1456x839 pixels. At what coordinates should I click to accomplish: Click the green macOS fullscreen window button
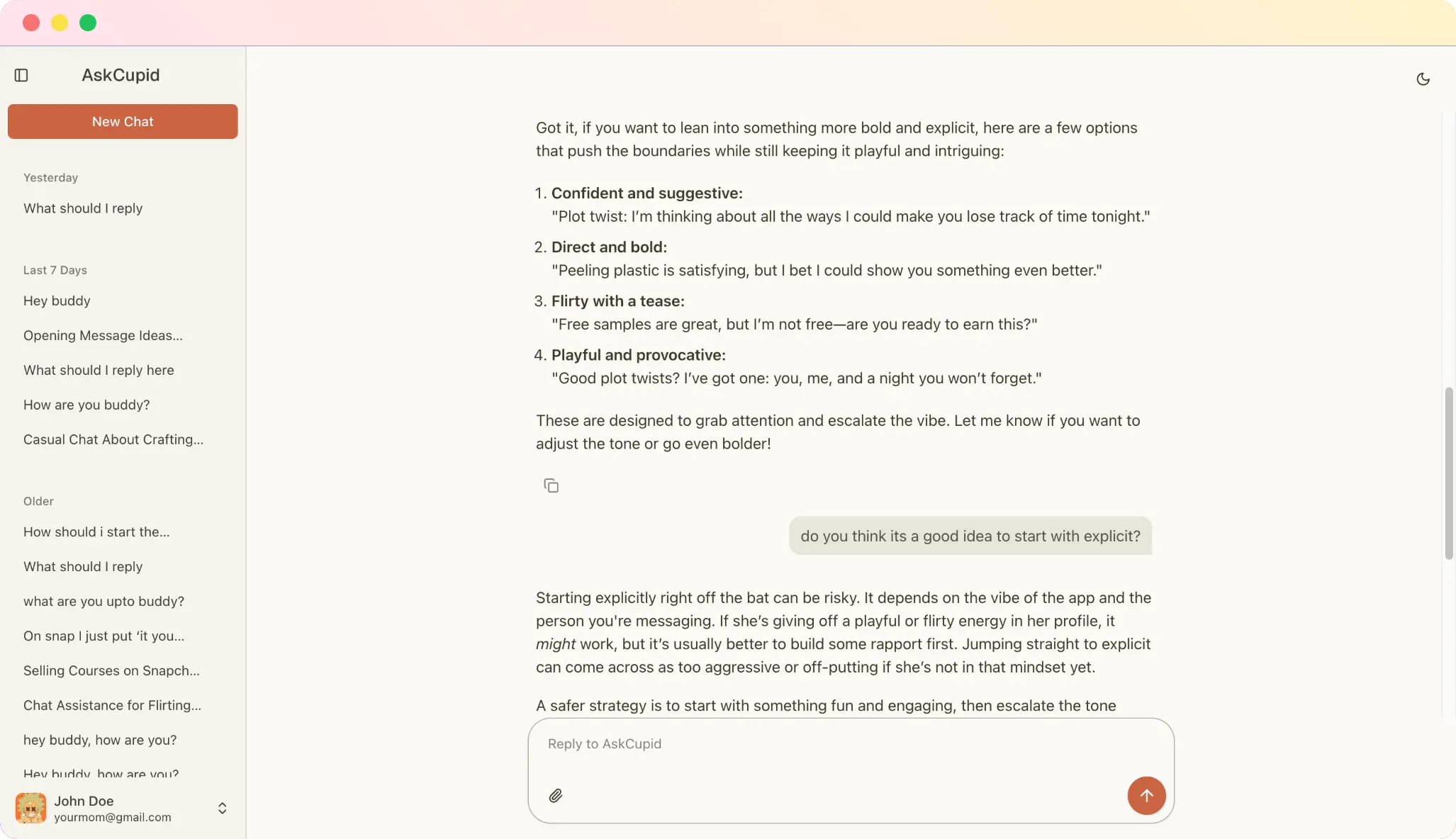(88, 23)
